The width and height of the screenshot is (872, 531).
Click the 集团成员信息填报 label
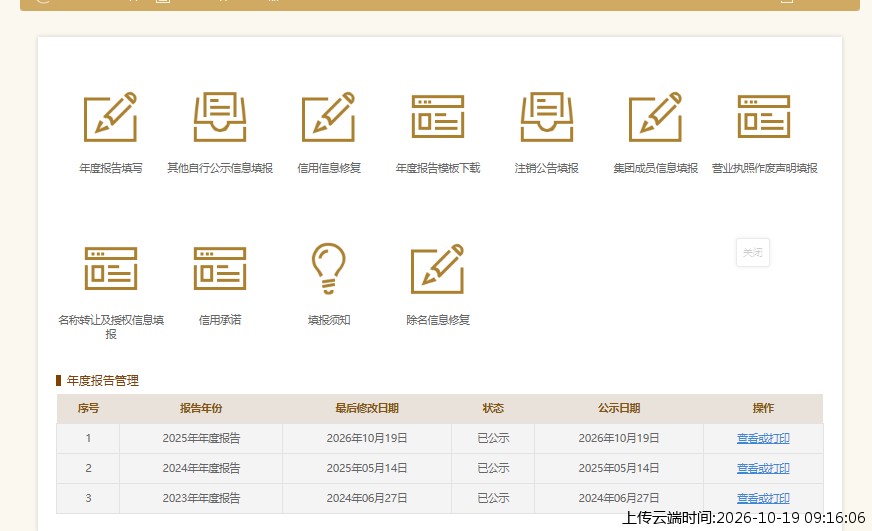[x=655, y=168]
